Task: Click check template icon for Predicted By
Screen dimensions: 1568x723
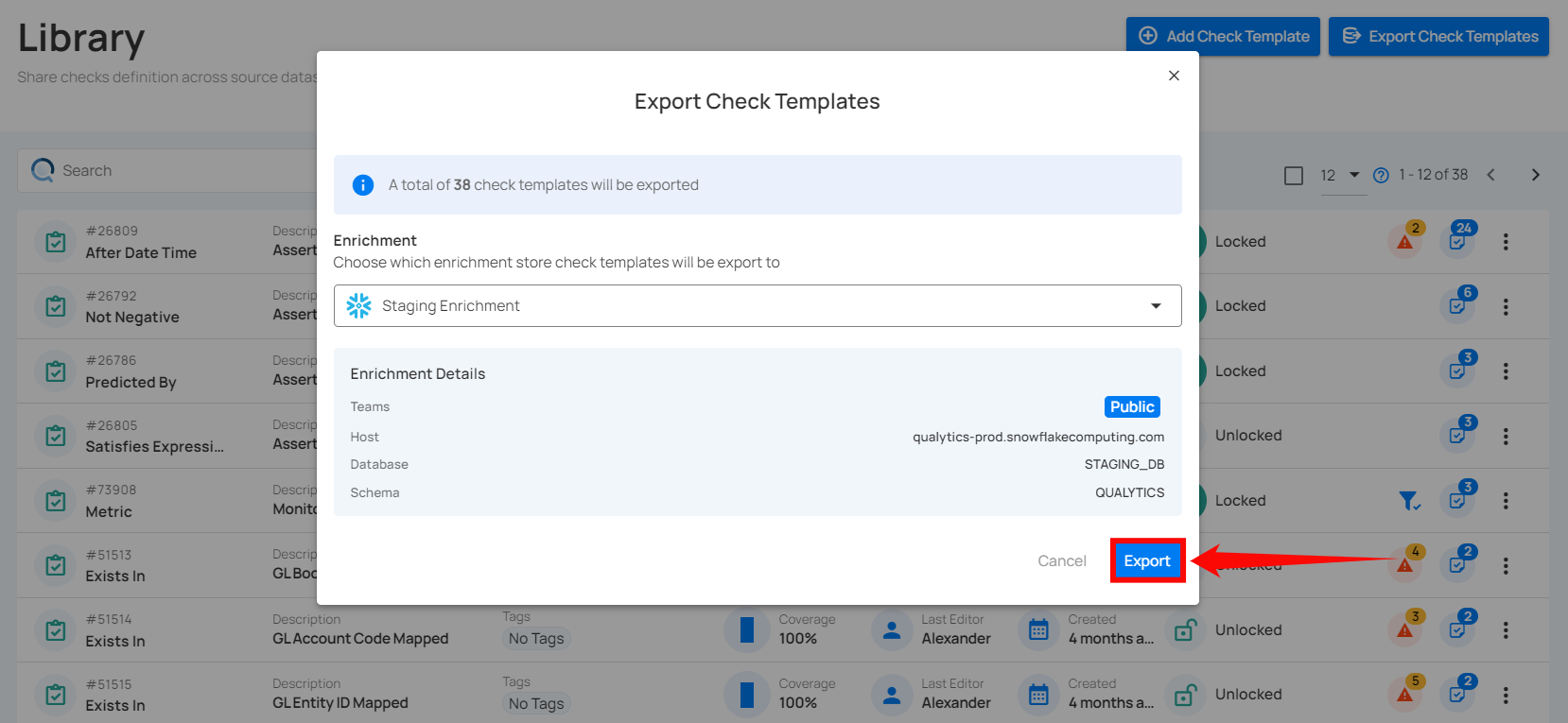Action: pyautogui.click(x=56, y=371)
